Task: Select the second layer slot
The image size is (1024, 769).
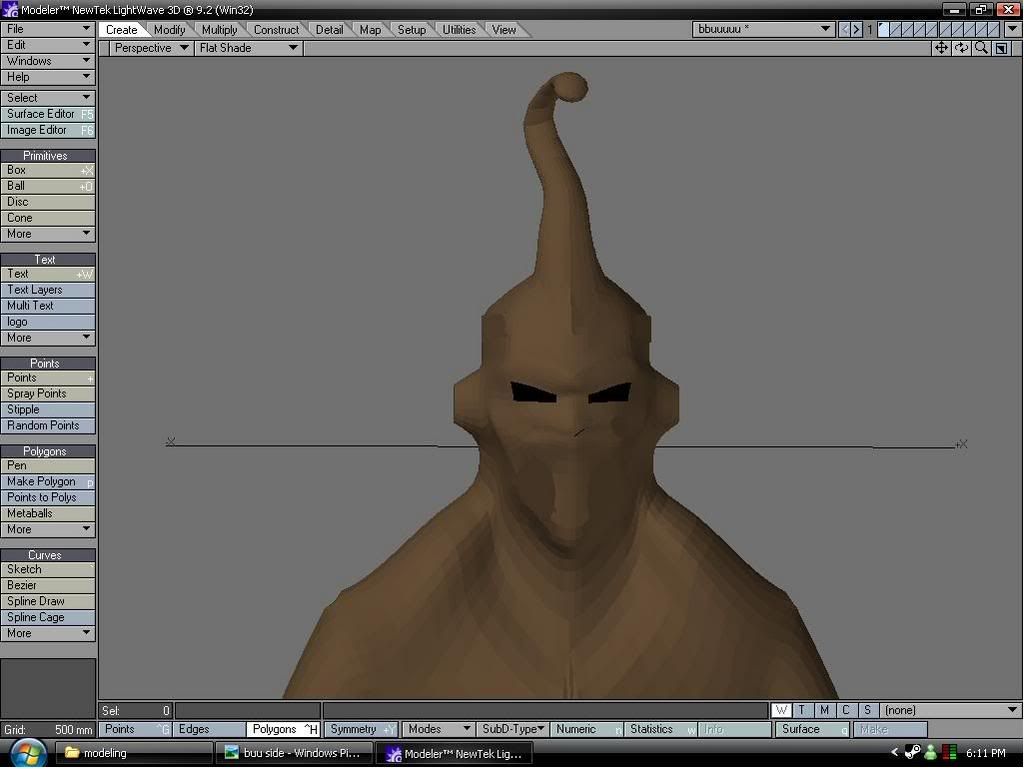Action: coord(895,29)
